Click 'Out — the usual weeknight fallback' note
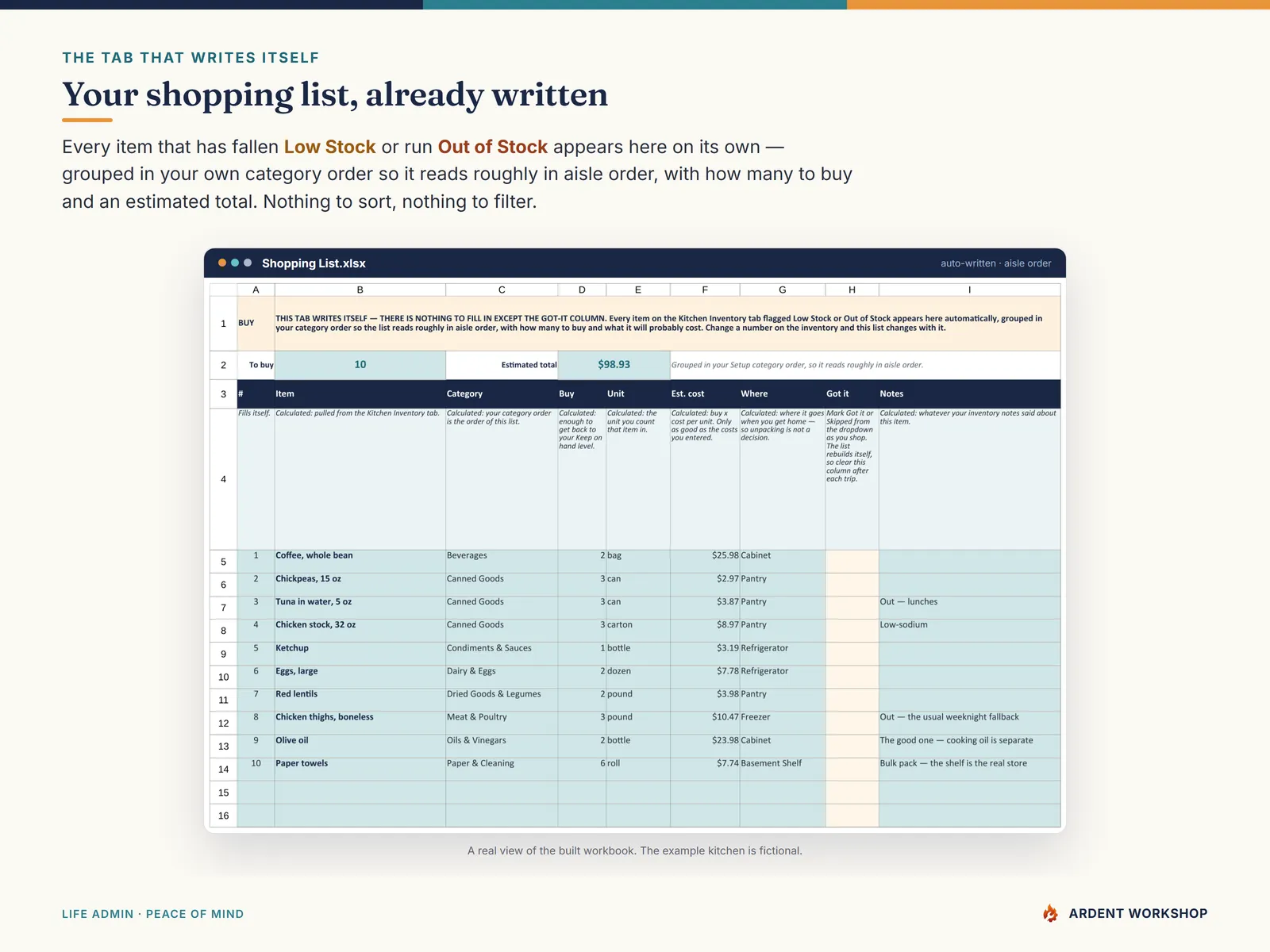Viewport: 1270px width, 952px height. pyautogui.click(x=969, y=723)
